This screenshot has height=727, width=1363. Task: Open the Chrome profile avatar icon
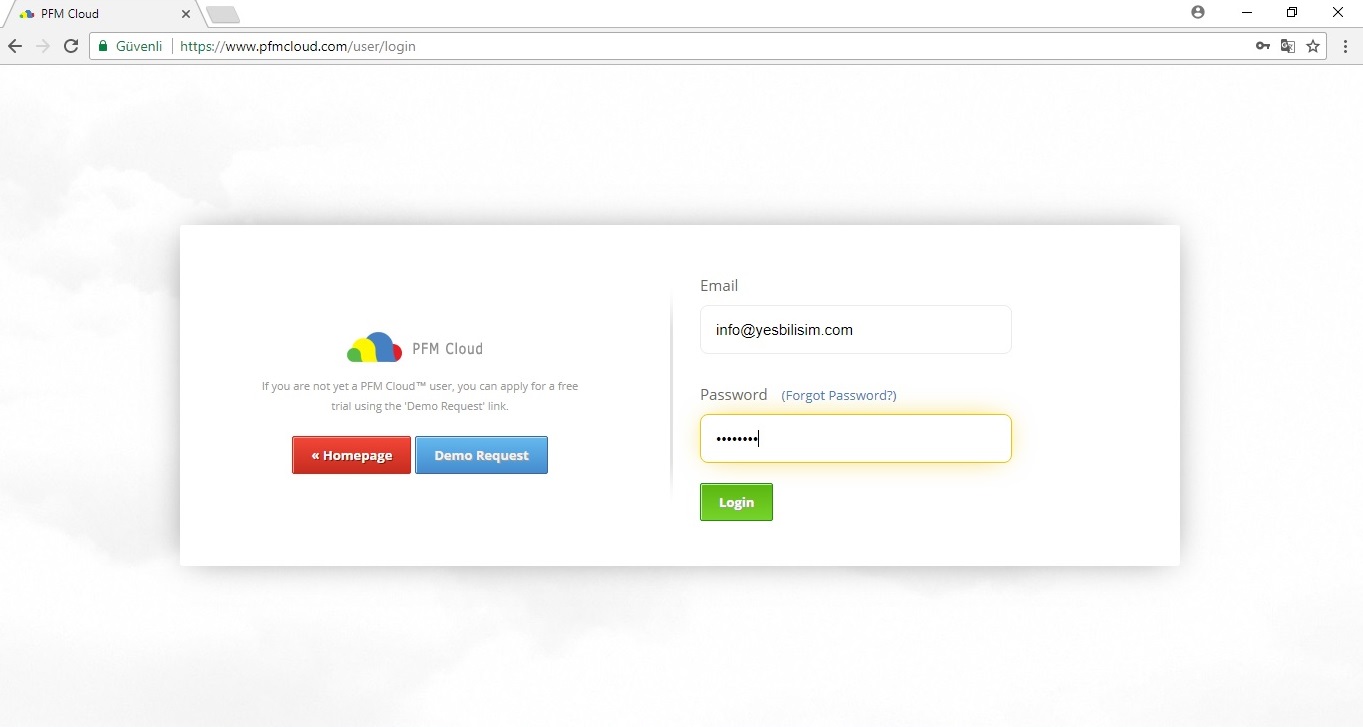point(1198,13)
